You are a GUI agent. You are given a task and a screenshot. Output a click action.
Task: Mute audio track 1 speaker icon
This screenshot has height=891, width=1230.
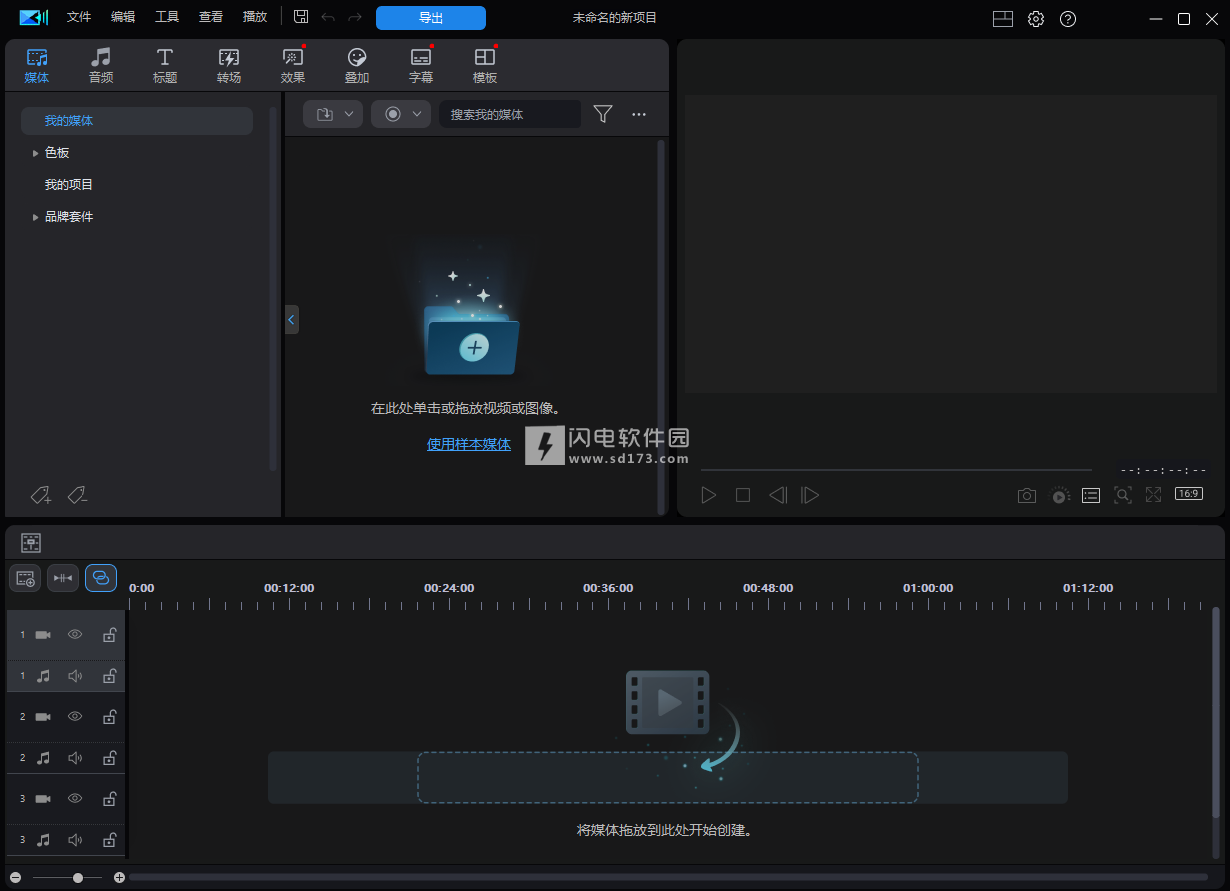75,676
